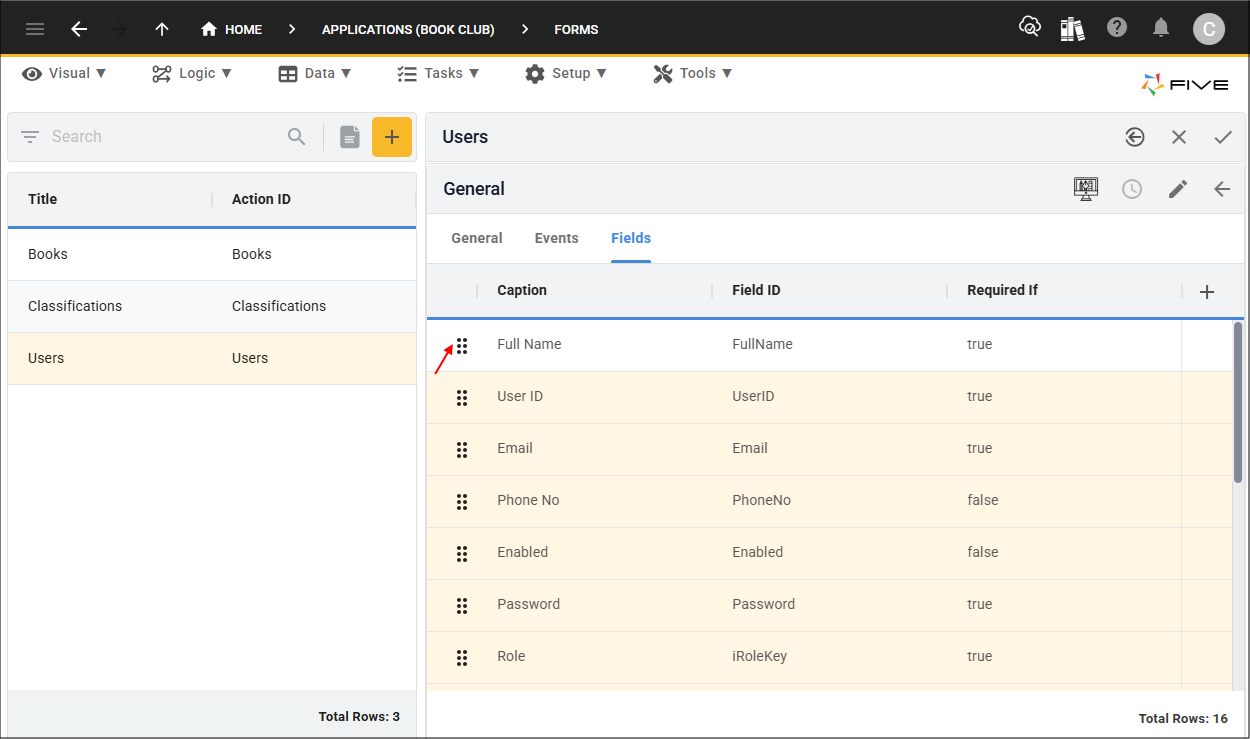Sort by the Title column header
The width and height of the screenshot is (1250, 739).
click(43, 199)
